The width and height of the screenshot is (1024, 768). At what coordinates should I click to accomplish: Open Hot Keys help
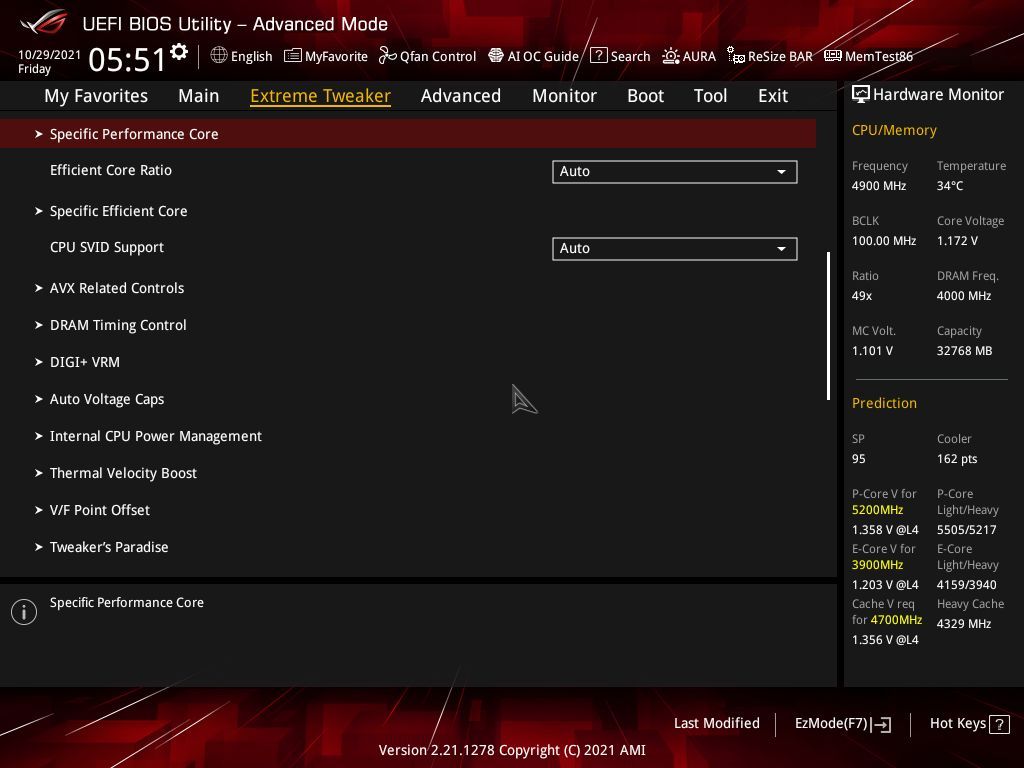click(x=969, y=724)
